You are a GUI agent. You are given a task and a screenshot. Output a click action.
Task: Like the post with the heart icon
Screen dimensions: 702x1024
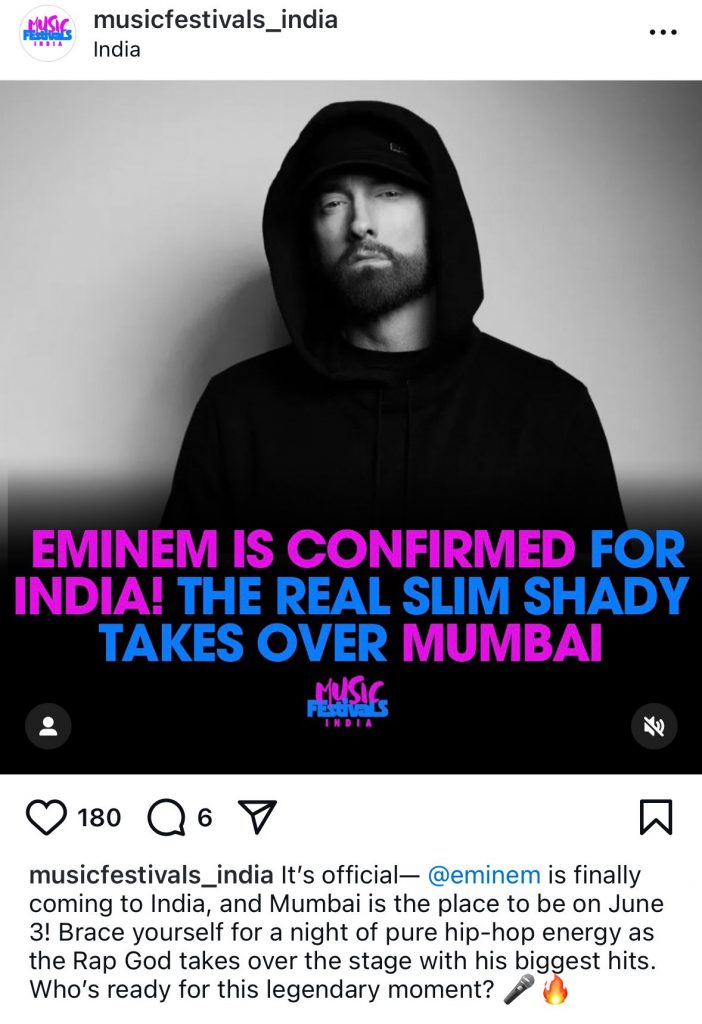click(47, 818)
